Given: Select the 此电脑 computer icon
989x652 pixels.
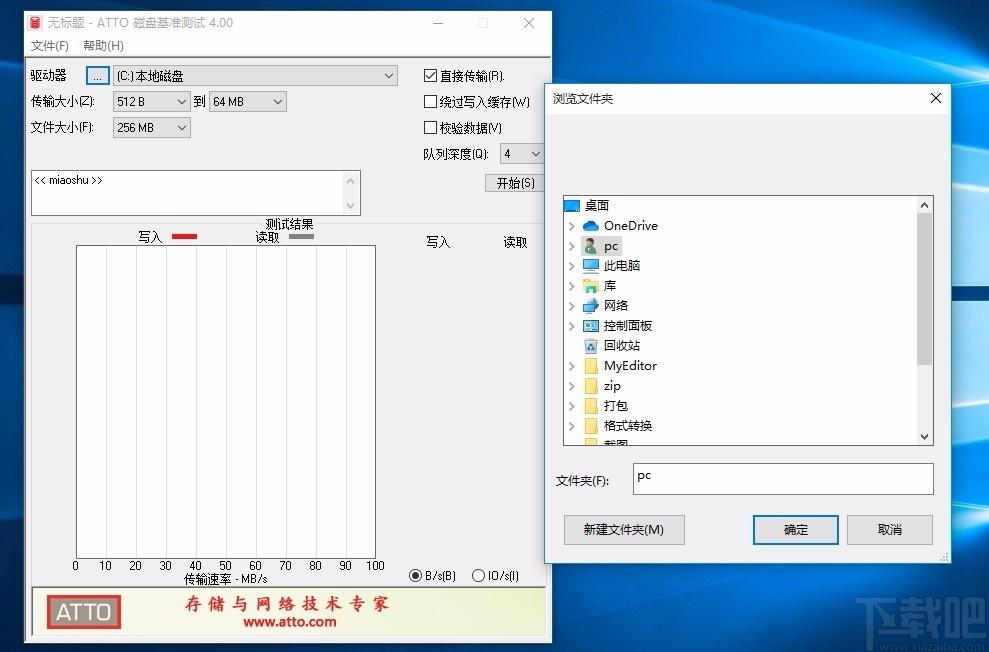Looking at the screenshot, I should click(590, 265).
